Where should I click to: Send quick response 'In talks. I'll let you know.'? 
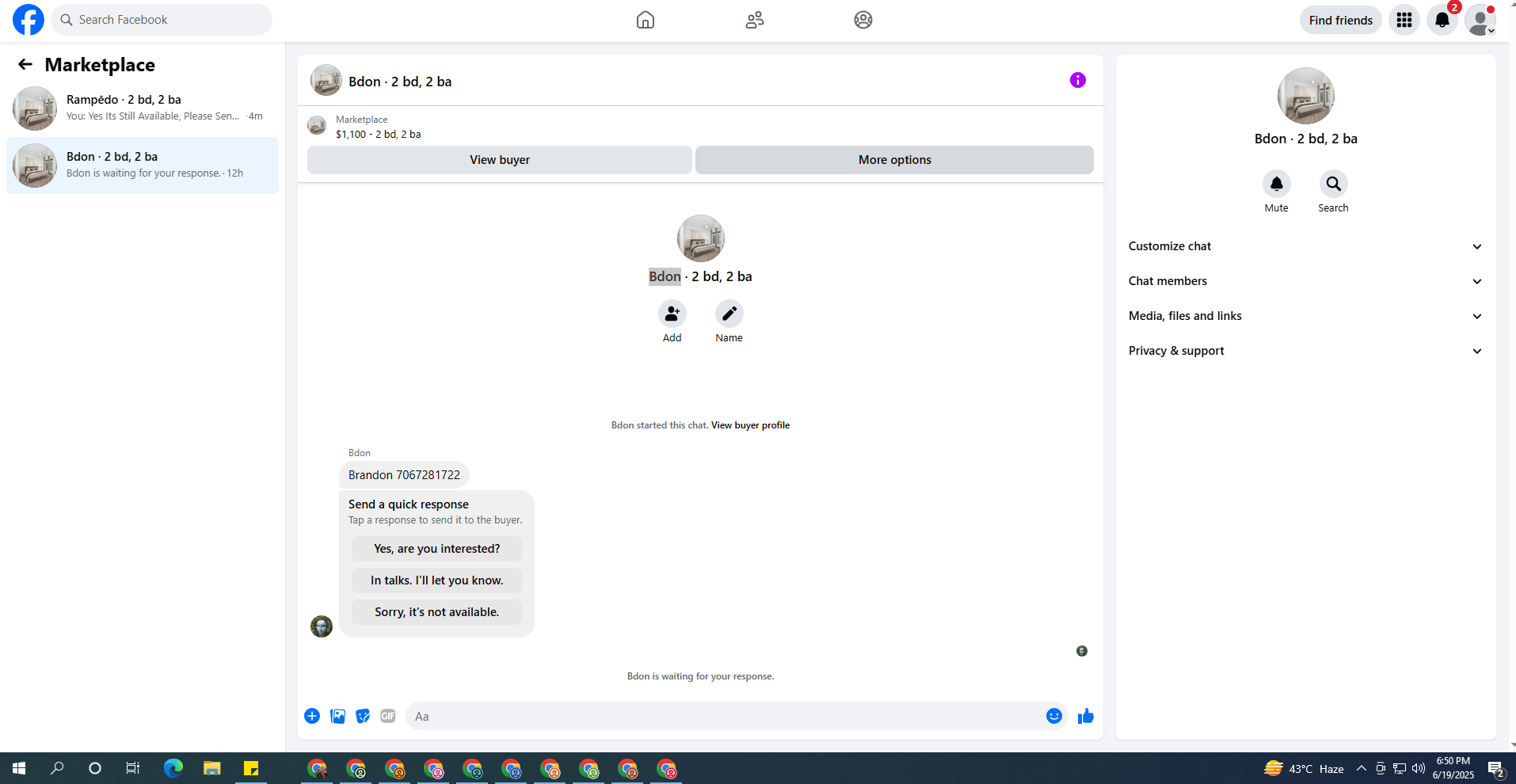(437, 580)
